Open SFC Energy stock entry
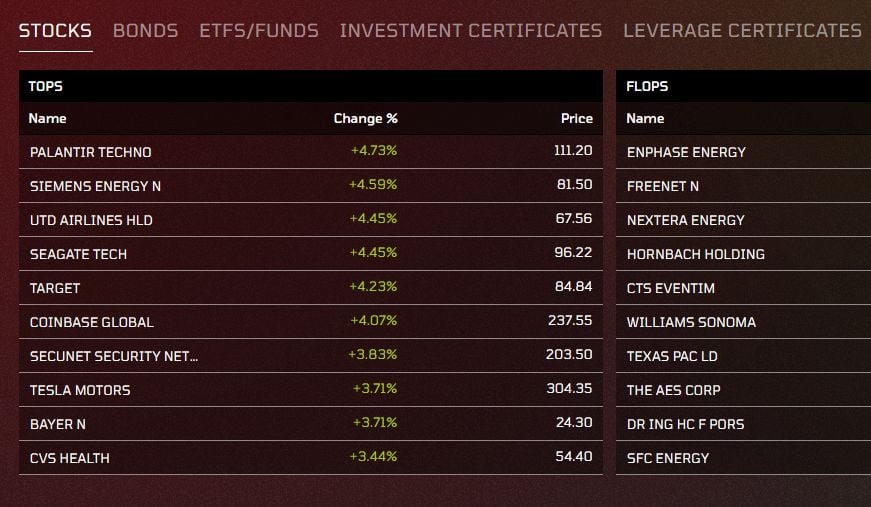 pyautogui.click(x=668, y=458)
